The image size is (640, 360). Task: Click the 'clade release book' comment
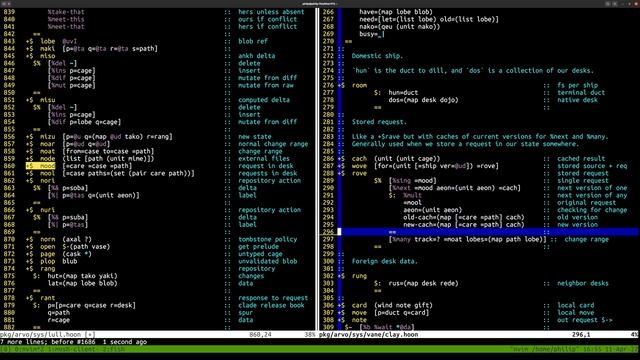[x=271, y=305]
